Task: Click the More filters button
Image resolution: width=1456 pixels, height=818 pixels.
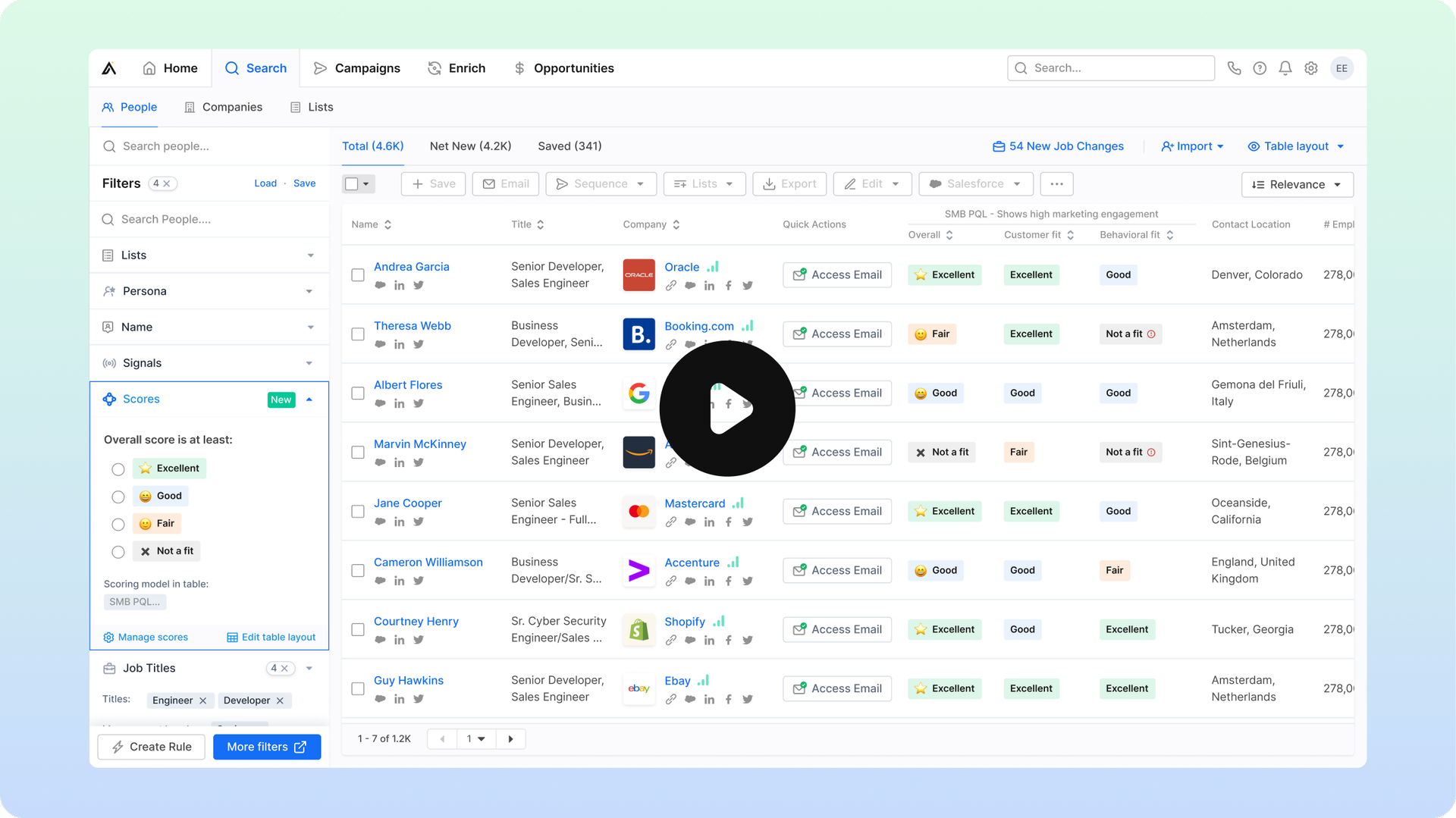Action: click(x=267, y=747)
